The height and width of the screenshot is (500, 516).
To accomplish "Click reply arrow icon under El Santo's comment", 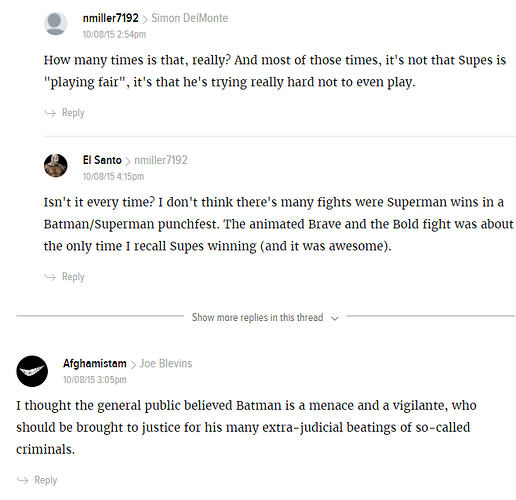I will pos(50,277).
